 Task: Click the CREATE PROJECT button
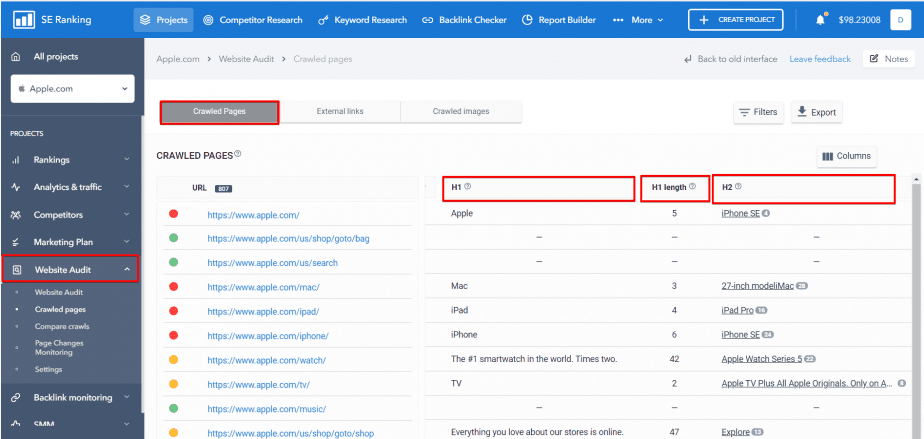pos(735,19)
